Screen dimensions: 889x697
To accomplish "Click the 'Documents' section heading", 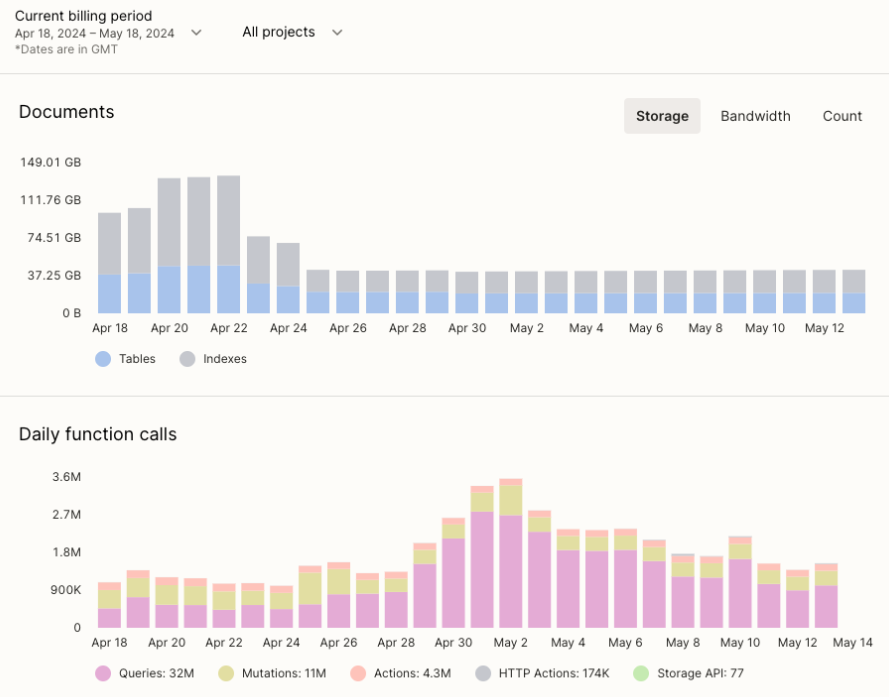I will [x=66, y=112].
